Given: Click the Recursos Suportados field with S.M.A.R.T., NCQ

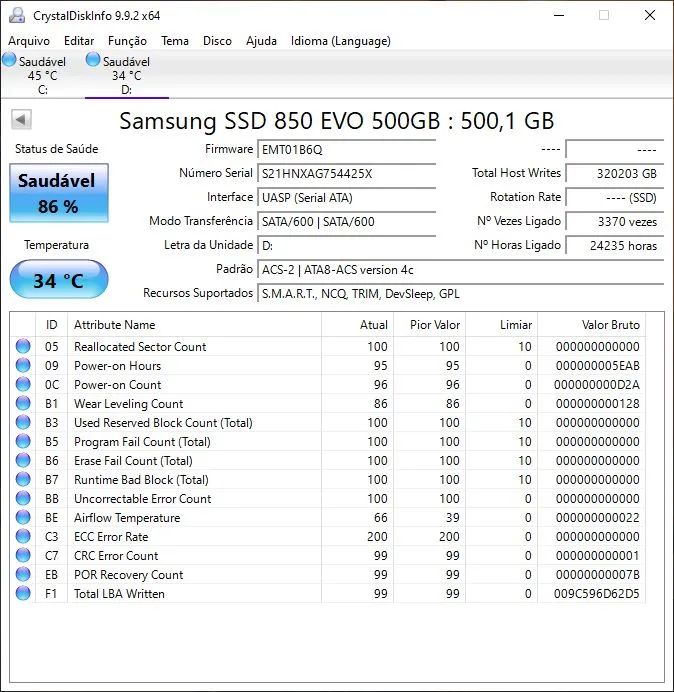Looking at the screenshot, I should coord(461,293).
